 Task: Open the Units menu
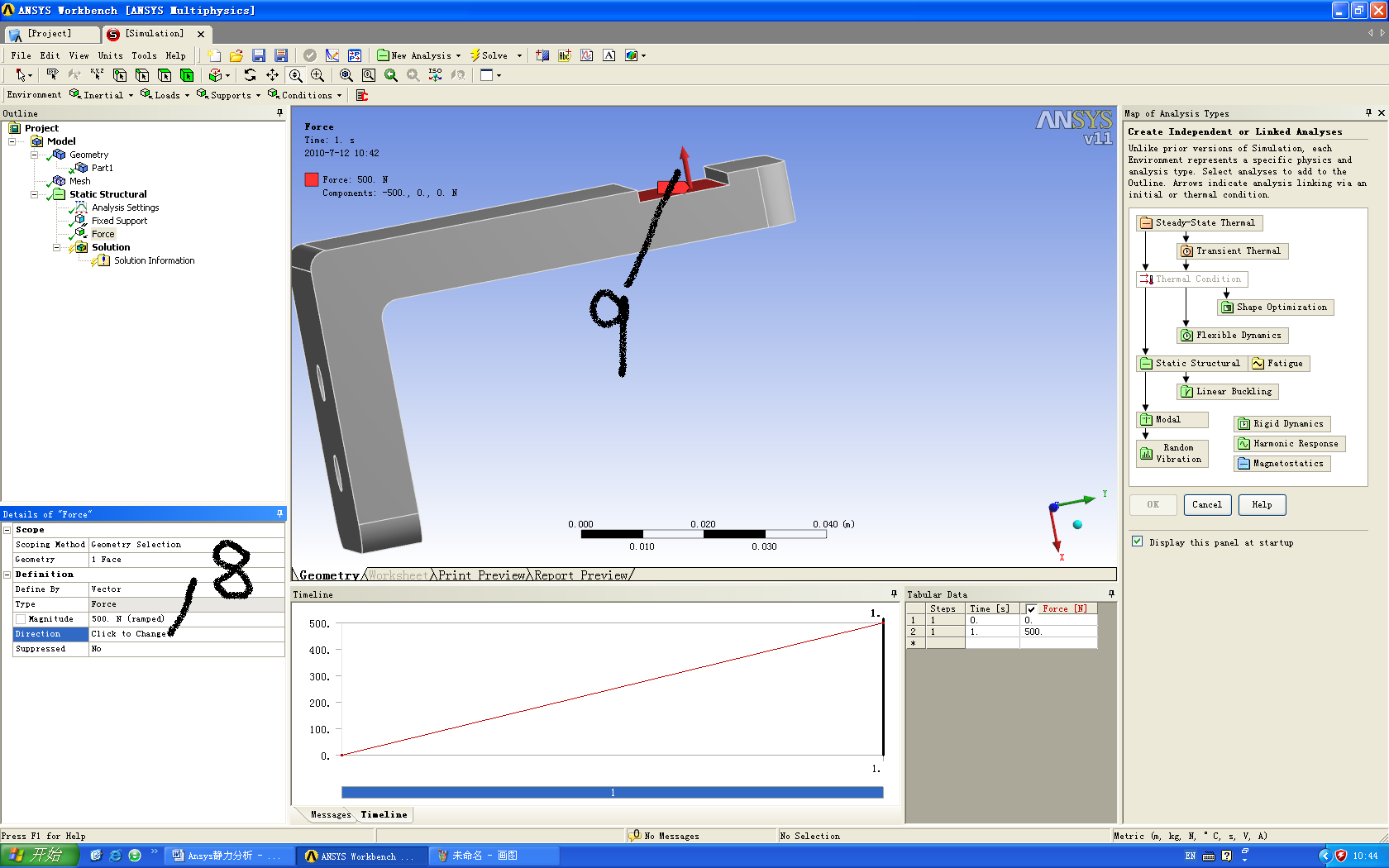coord(110,55)
